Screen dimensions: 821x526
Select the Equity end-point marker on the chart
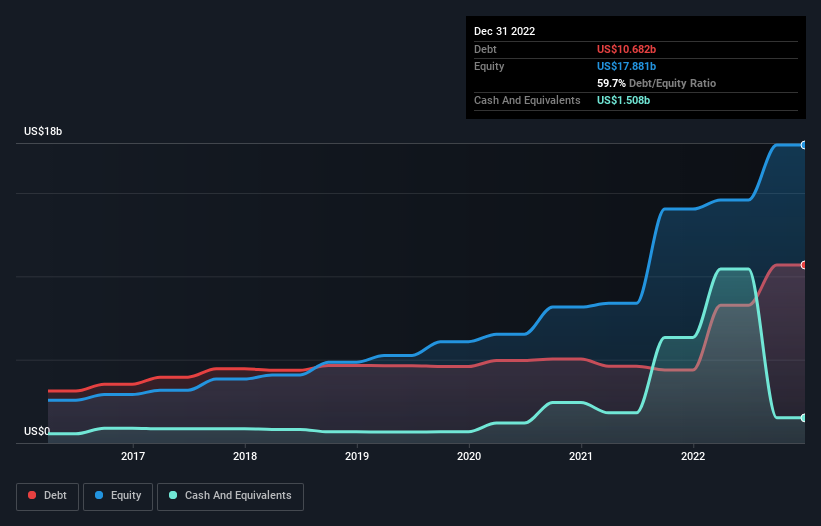(x=803, y=145)
